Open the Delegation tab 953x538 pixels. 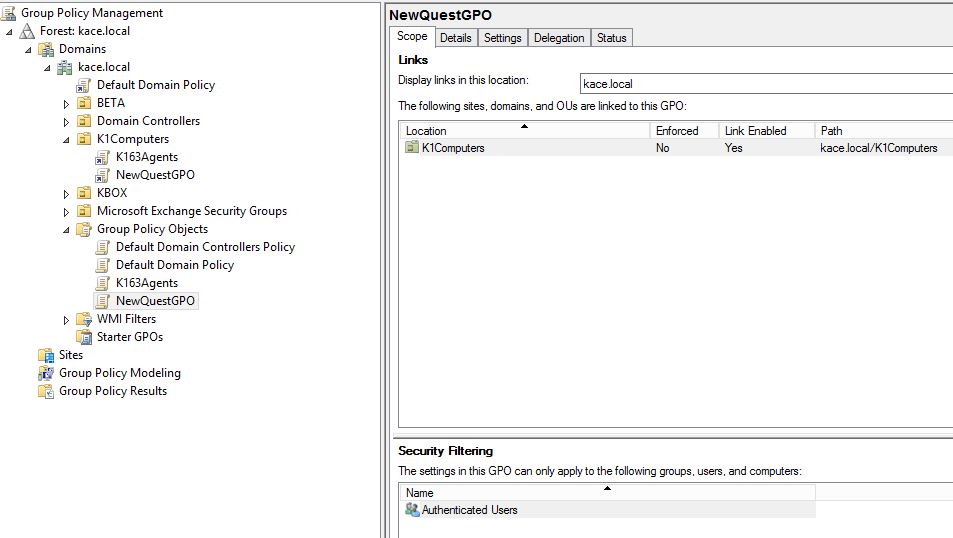click(x=559, y=38)
